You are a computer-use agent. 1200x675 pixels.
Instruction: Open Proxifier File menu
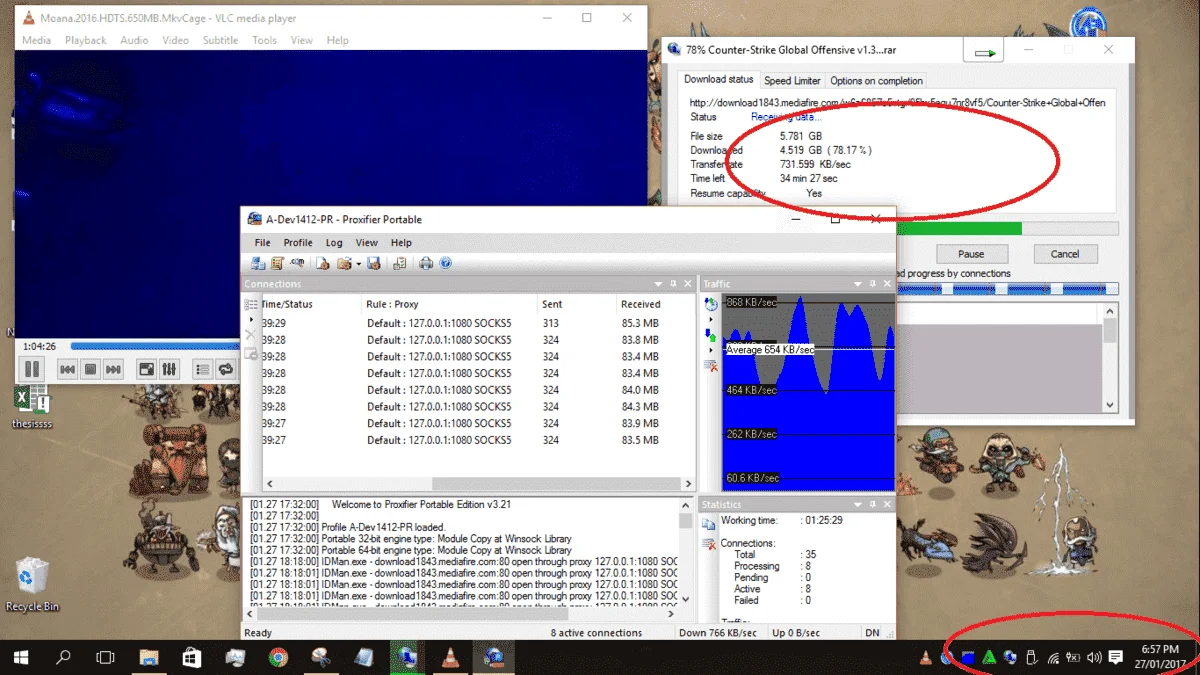pos(262,243)
